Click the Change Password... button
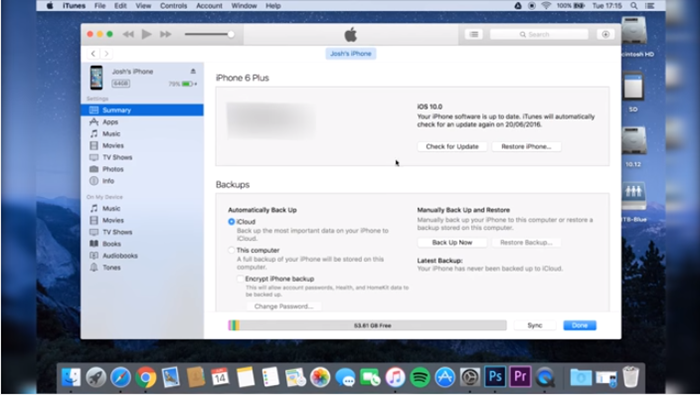The width and height of the screenshot is (700, 395). [283, 306]
